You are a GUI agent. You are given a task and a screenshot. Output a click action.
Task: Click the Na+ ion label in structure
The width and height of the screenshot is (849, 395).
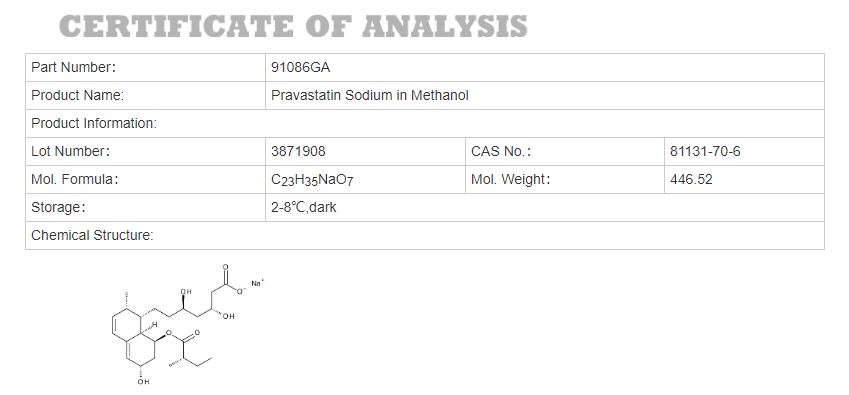point(258,283)
